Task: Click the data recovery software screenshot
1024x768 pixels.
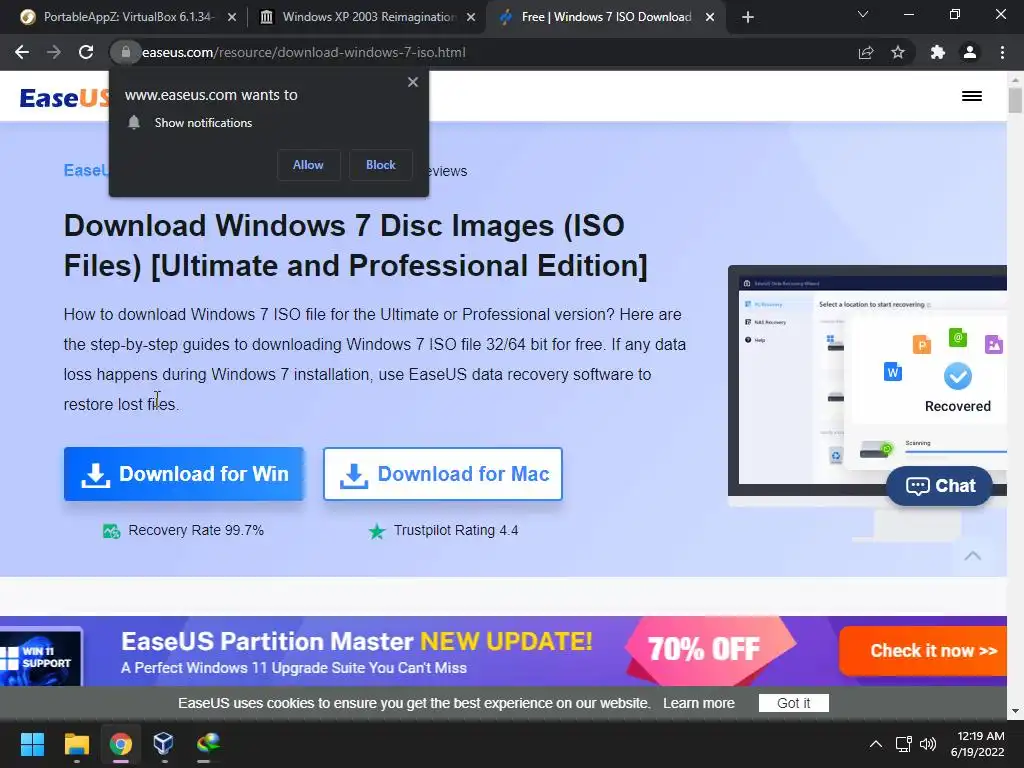Action: tap(867, 385)
